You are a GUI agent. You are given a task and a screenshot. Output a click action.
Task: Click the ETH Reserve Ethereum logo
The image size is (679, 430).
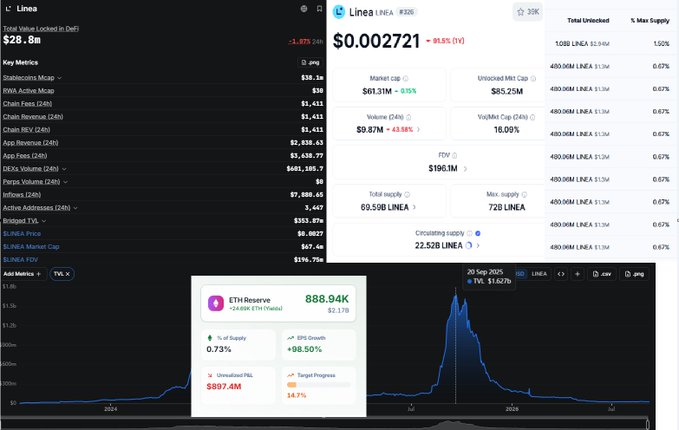216,303
